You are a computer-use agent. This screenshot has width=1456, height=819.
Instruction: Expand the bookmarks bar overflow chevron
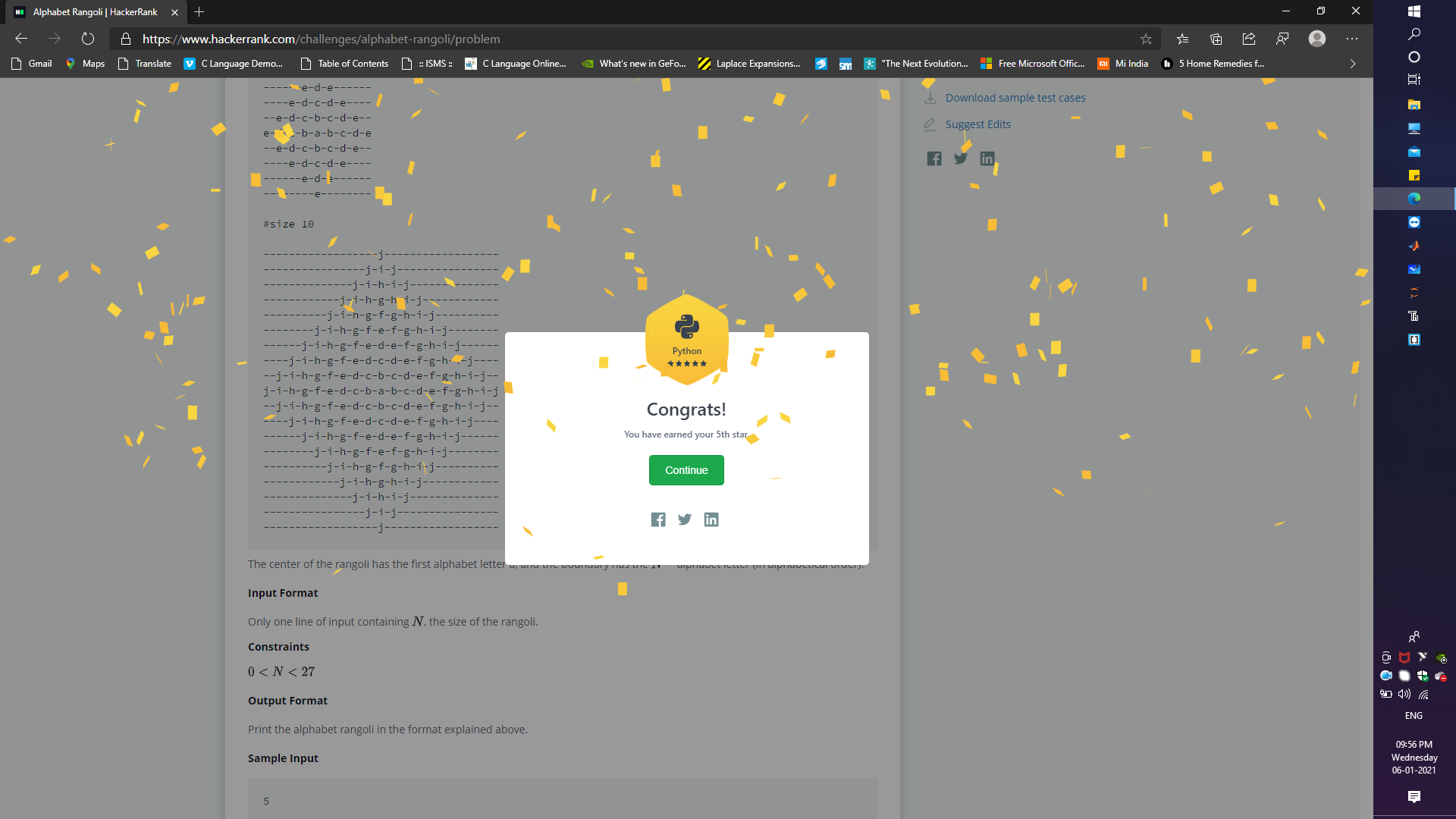coord(1353,64)
